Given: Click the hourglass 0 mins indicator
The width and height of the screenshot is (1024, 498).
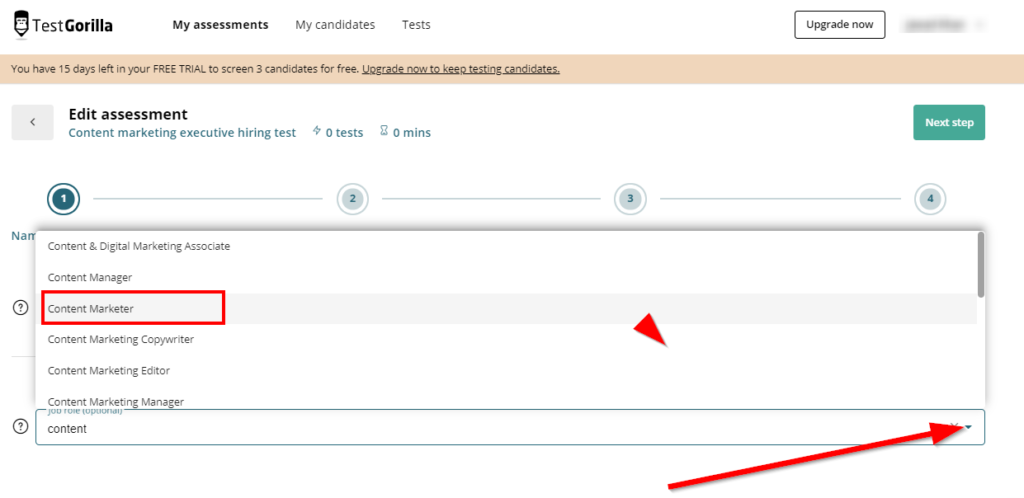Looking at the screenshot, I should tap(405, 132).
